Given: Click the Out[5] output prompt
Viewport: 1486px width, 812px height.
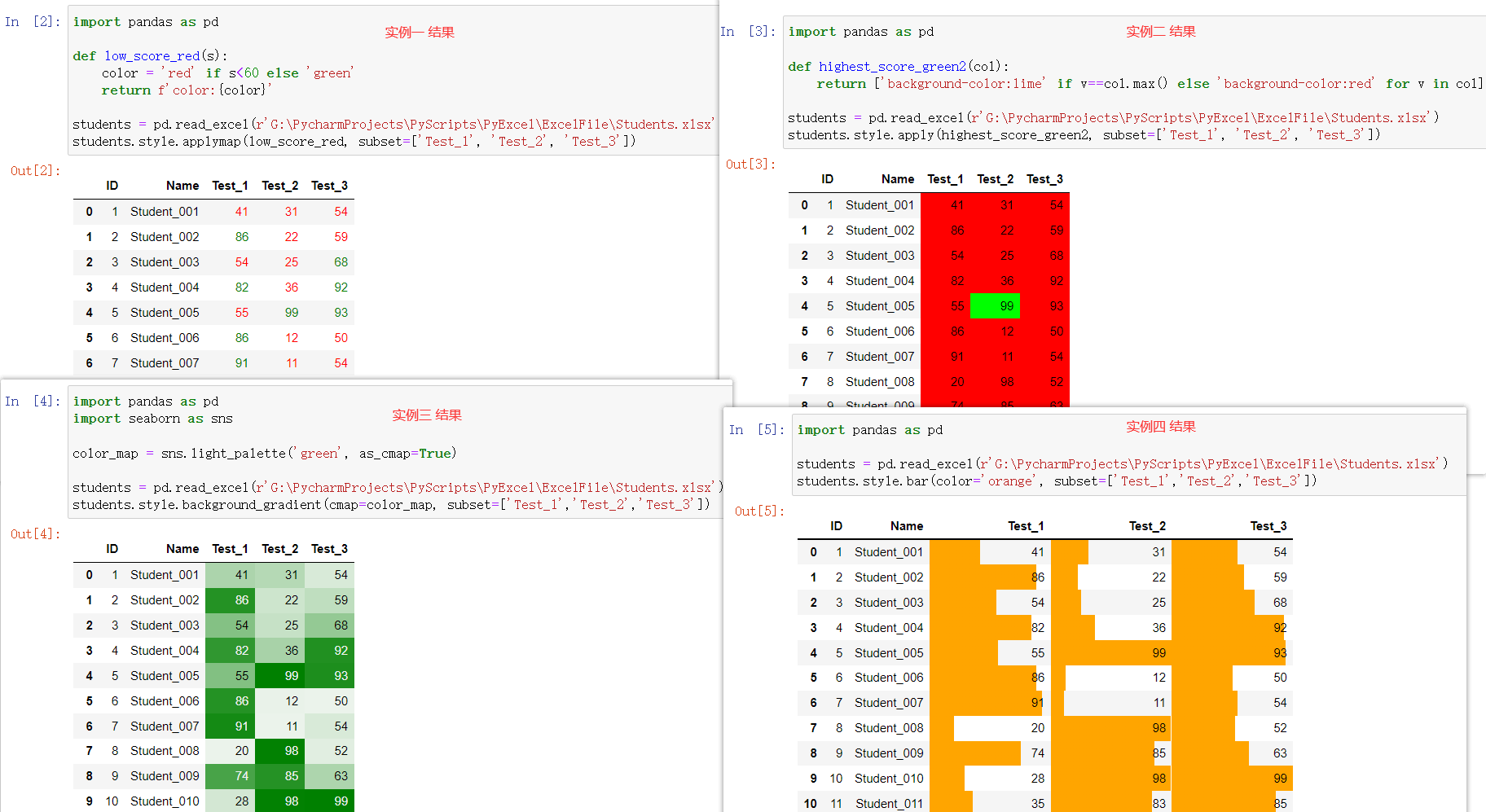Looking at the screenshot, I should pos(760,511).
